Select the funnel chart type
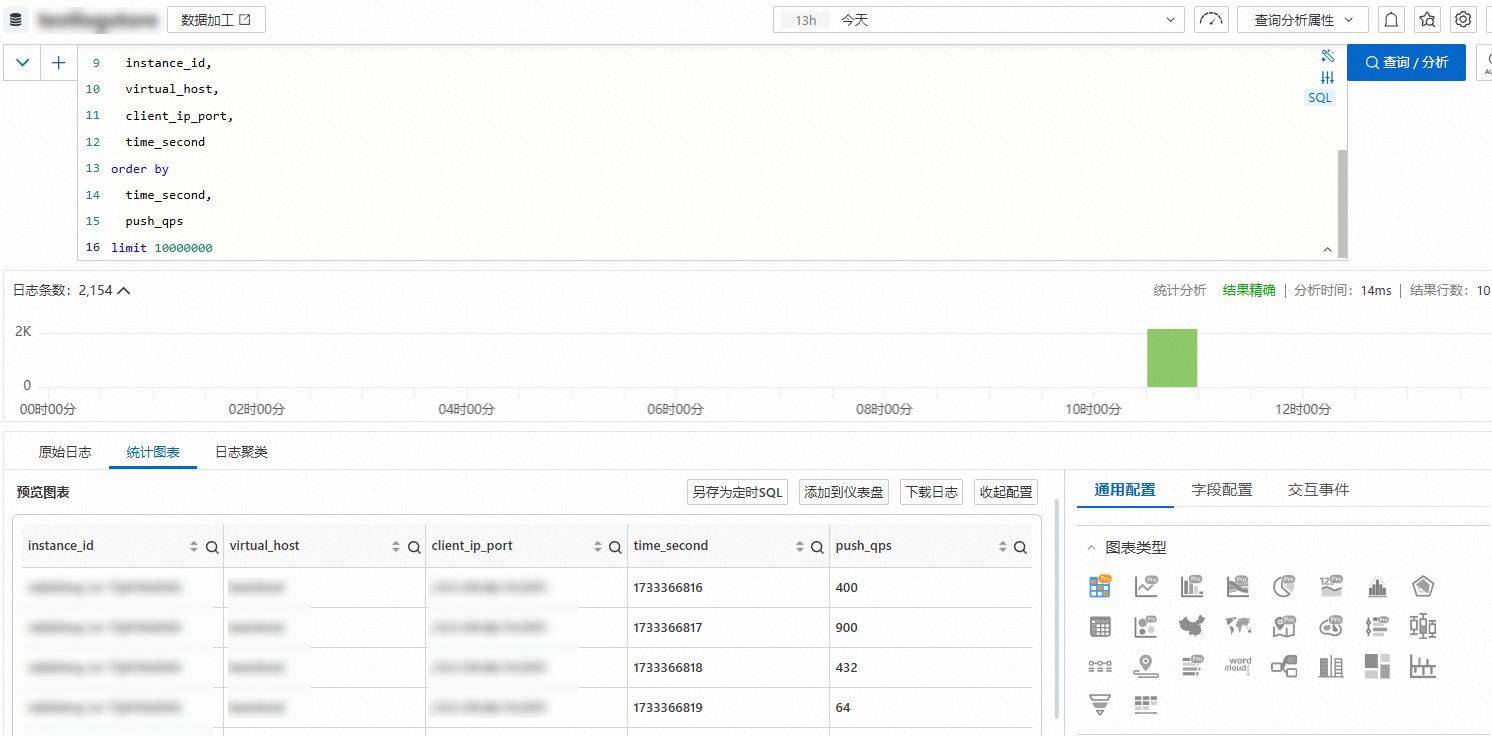The height and width of the screenshot is (736, 1492). coord(1100,705)
